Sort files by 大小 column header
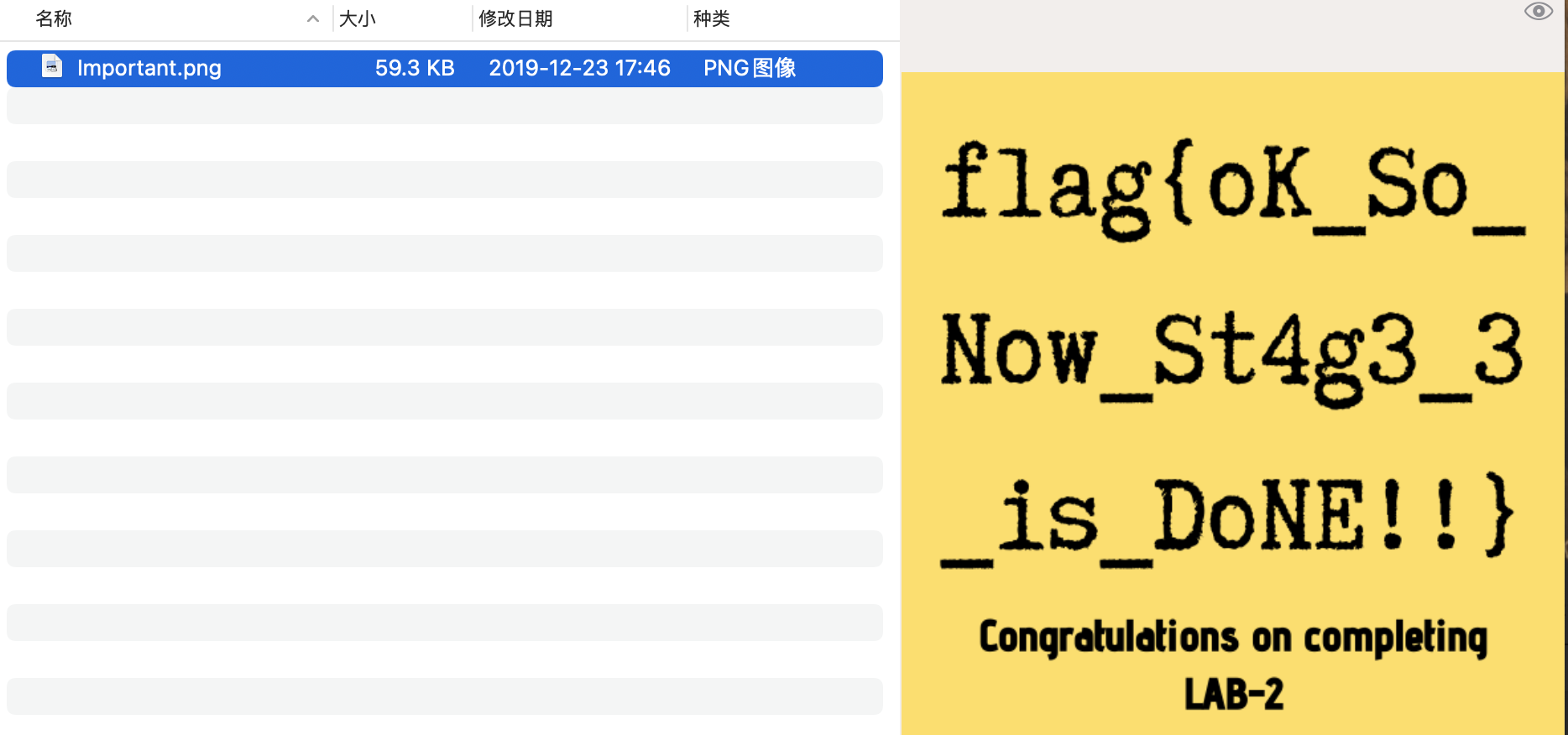Image resolution: width=1568 pixels, height=735 pixels. point(358,18)
